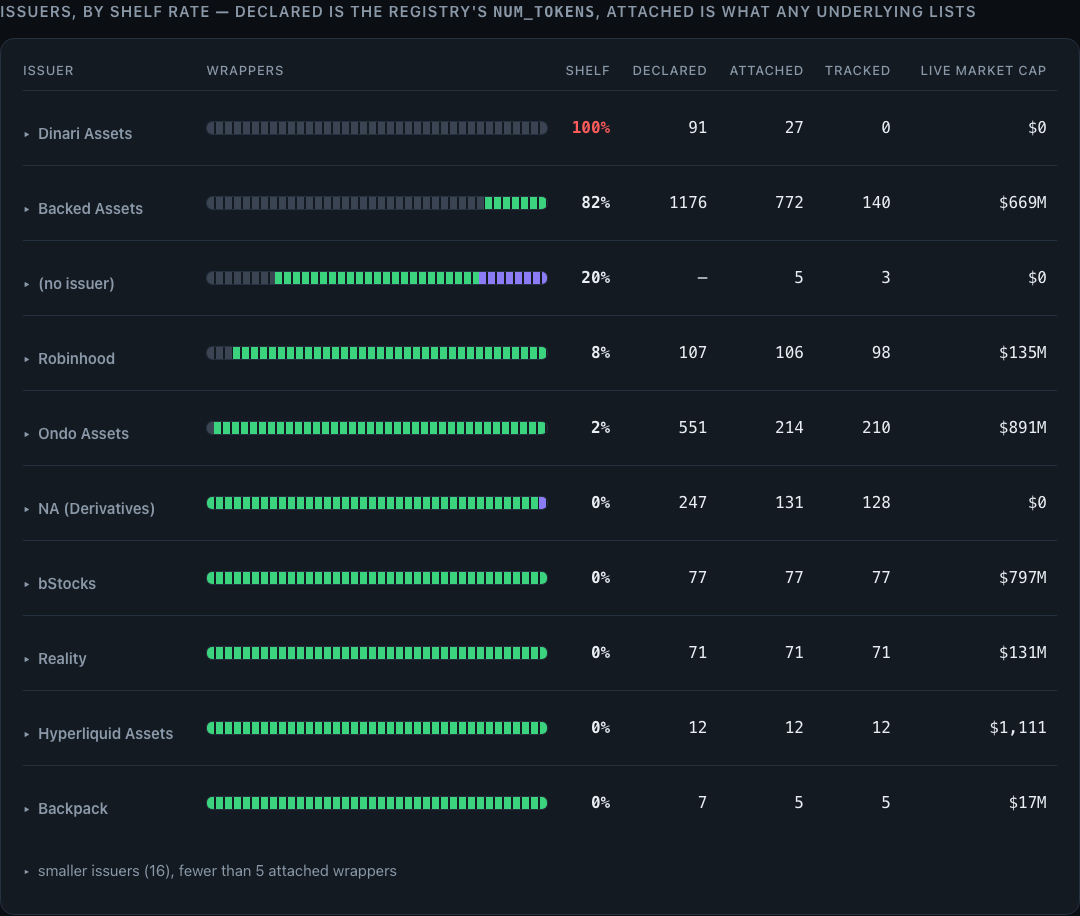
Task: Expand the Backpack issuer row
Action: coord(27,810)
